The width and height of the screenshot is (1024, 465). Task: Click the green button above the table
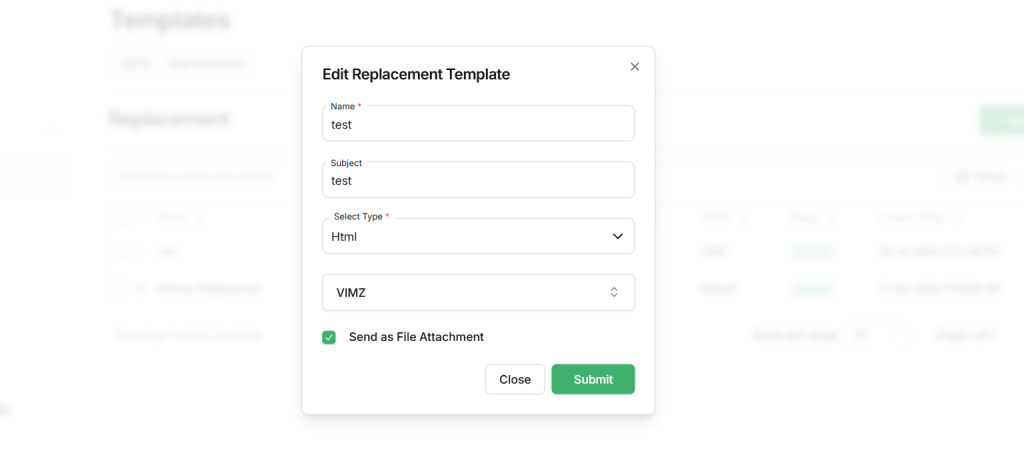[1001, 120]
